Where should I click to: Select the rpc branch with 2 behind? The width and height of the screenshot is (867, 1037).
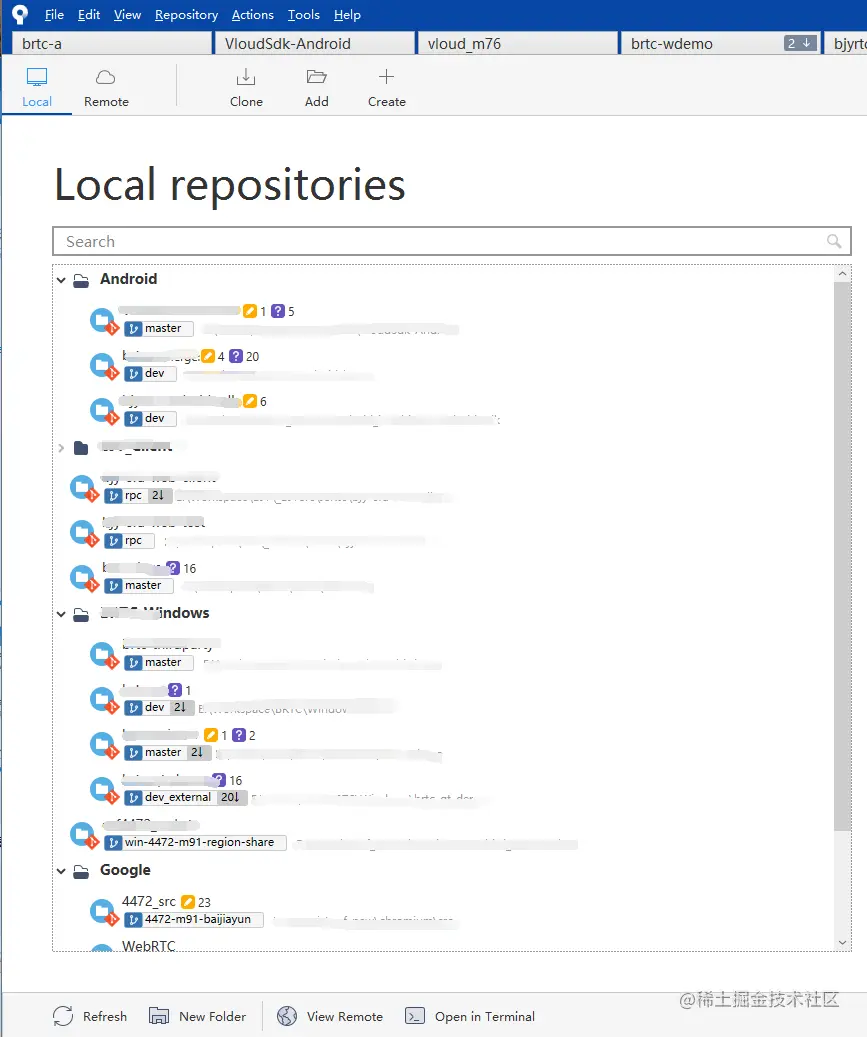138,495
